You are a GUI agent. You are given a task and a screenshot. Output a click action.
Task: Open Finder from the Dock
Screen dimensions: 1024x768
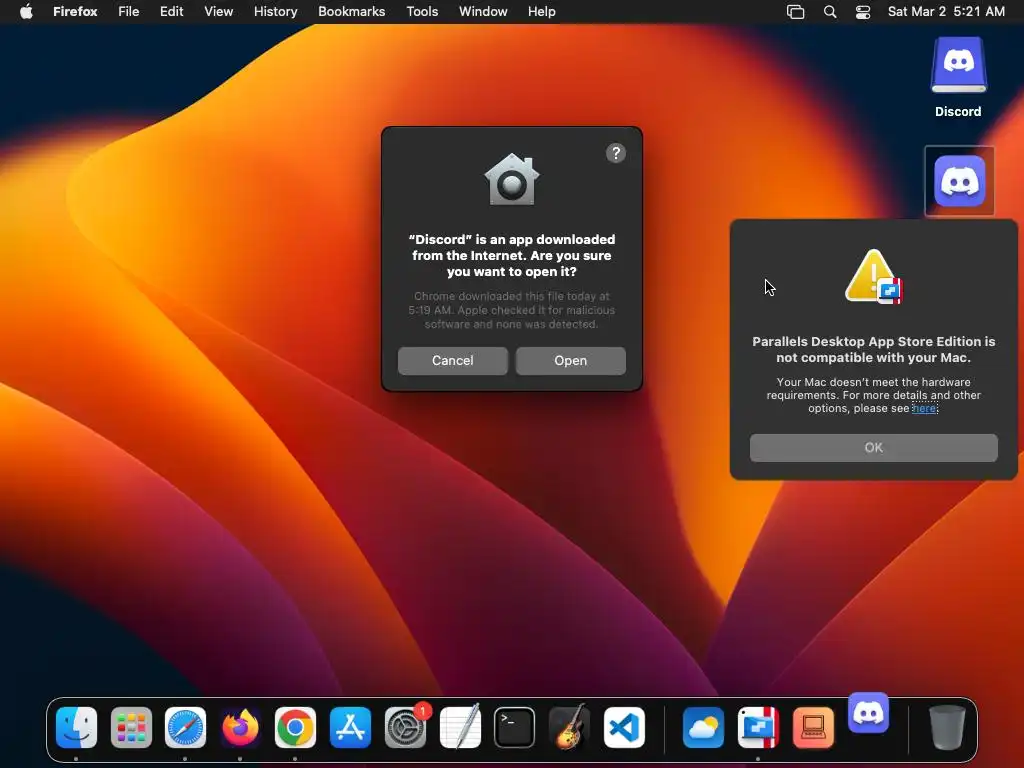[x=76, y=727]
